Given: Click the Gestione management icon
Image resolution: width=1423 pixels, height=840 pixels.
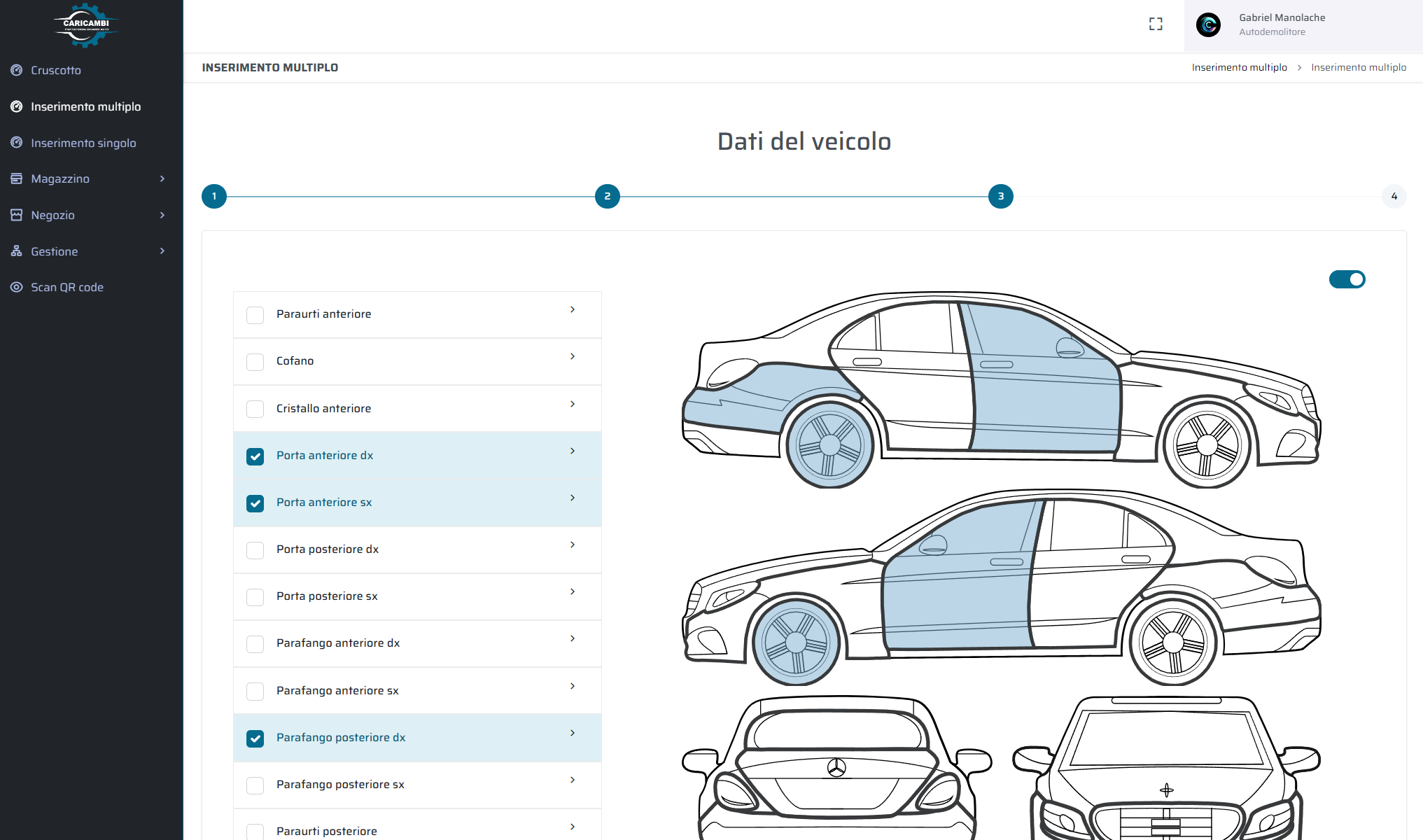Looking at the screenshot, I should pyautogui.click(x=17, y=251).
